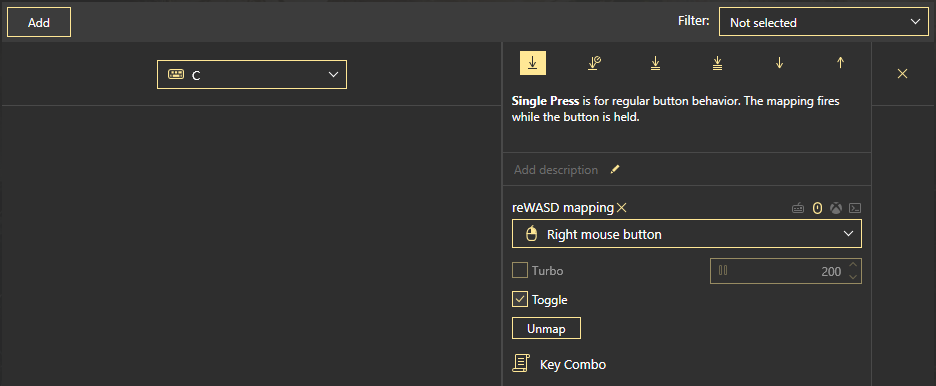Open the Right mouse button mapping dropdown
Image resolution: width=936 pixels, height=386 pixels.
(x=687, y=234)
